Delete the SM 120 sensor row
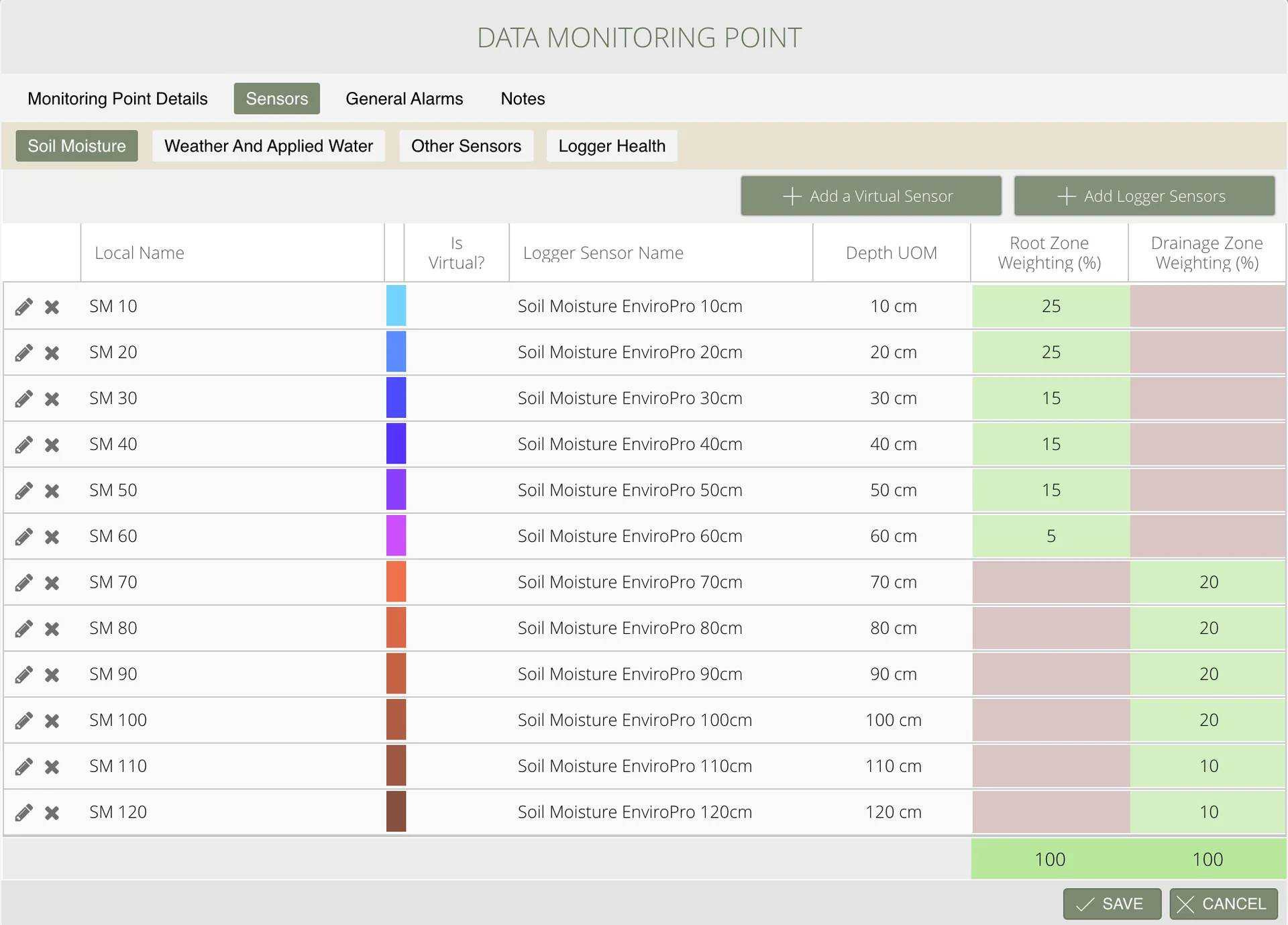 click(52, 813)
